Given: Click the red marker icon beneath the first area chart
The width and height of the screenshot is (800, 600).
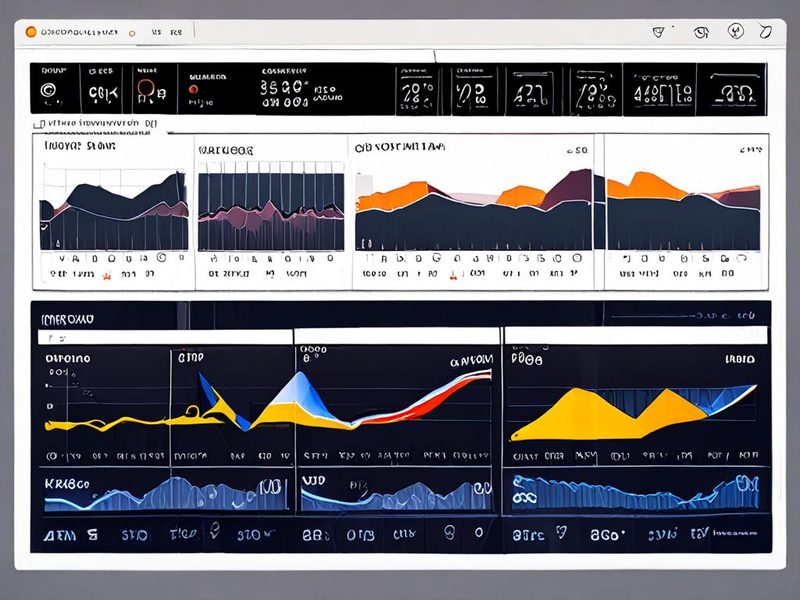Looking at the screenshot, I should (107, 276).
